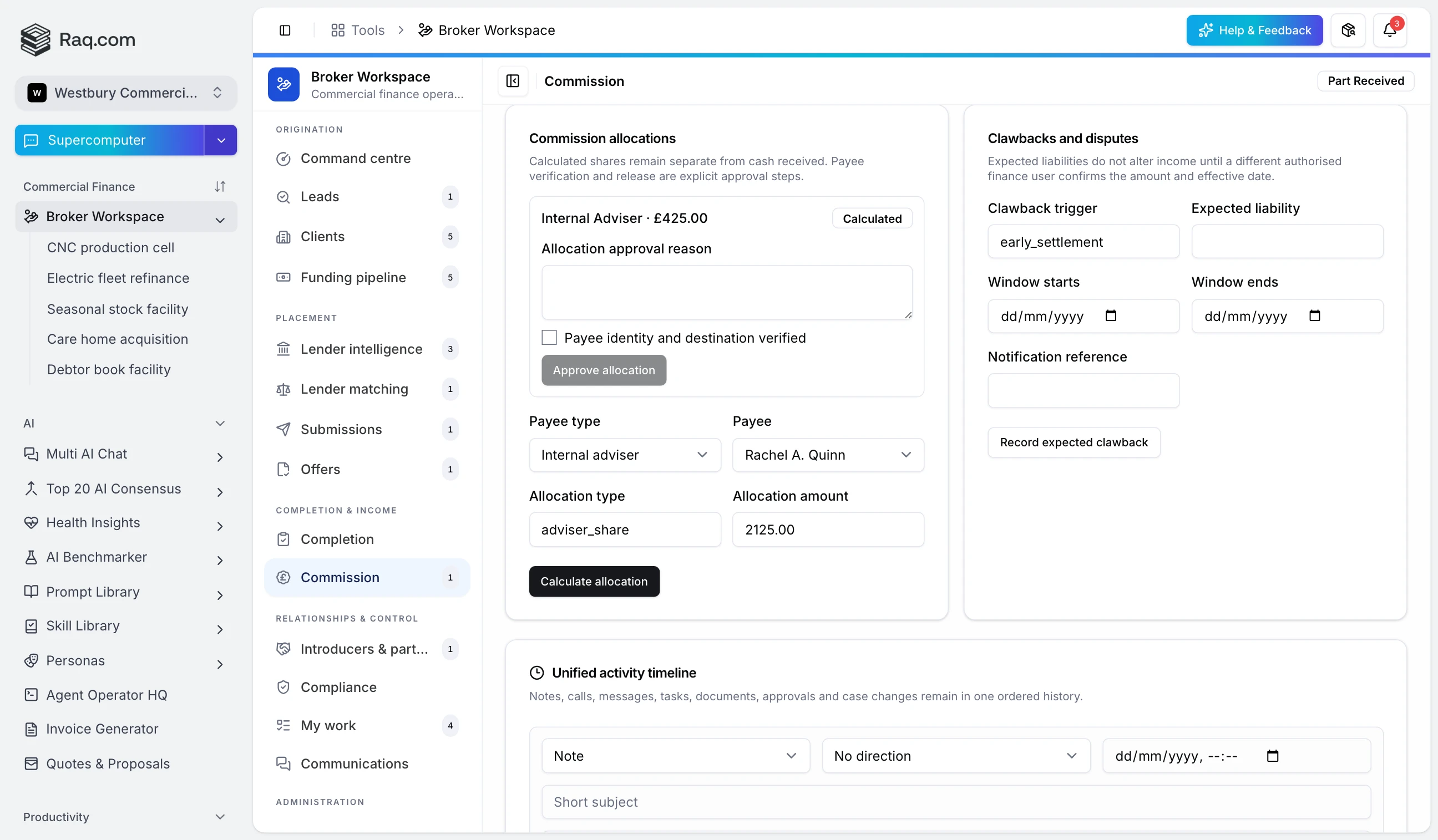
Task: Open the Payee type dropdown
Action: tap(625, 455)
